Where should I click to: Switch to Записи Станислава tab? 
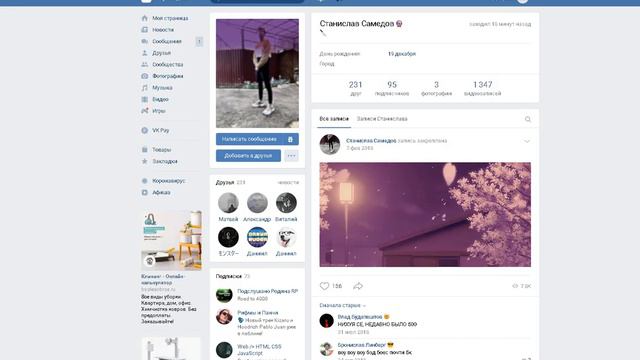pos(382,119)
